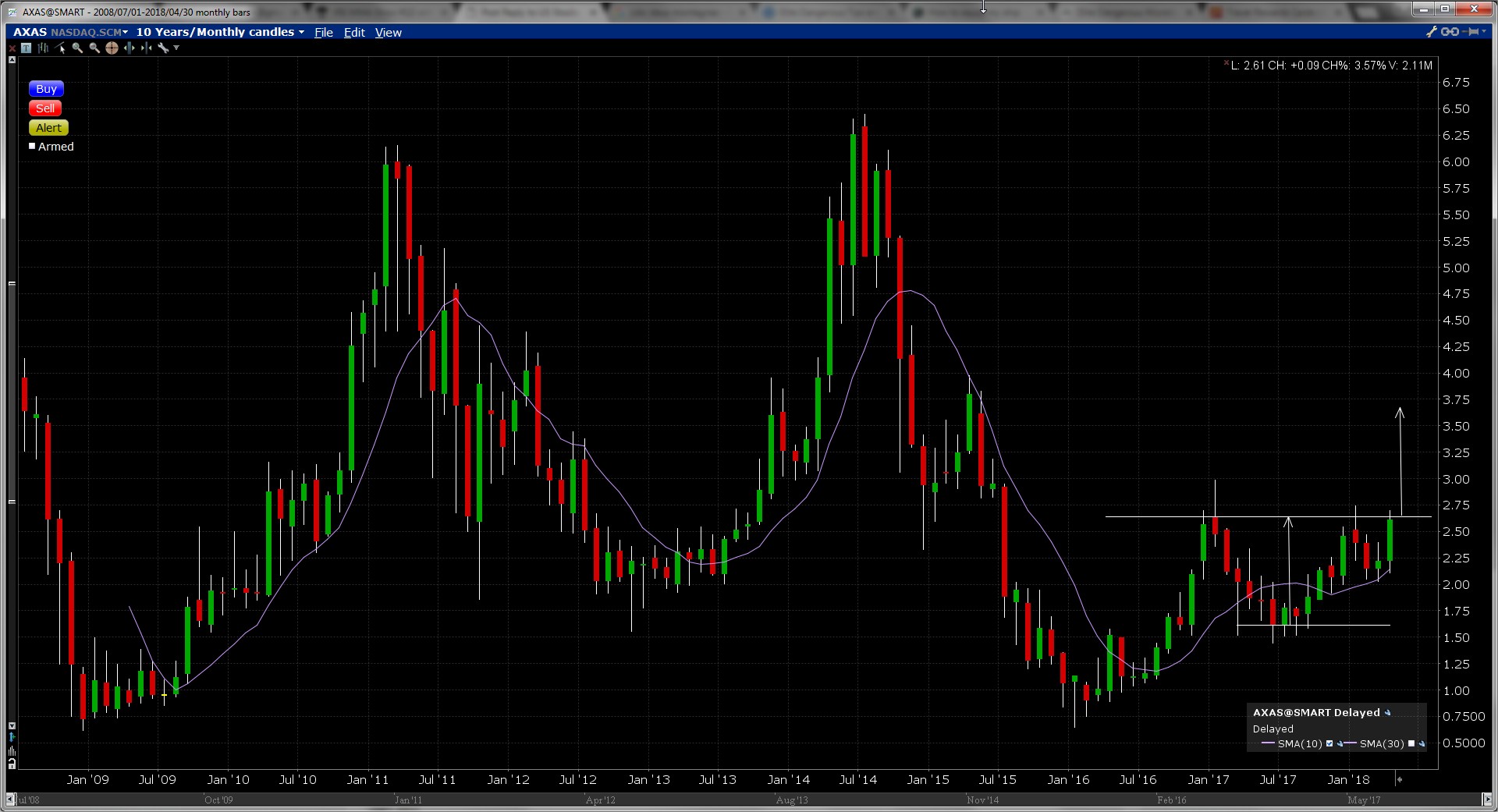Check the SMA(30) visibility checkbox
Screen dimensions: 1498x812
point(1411,743)
